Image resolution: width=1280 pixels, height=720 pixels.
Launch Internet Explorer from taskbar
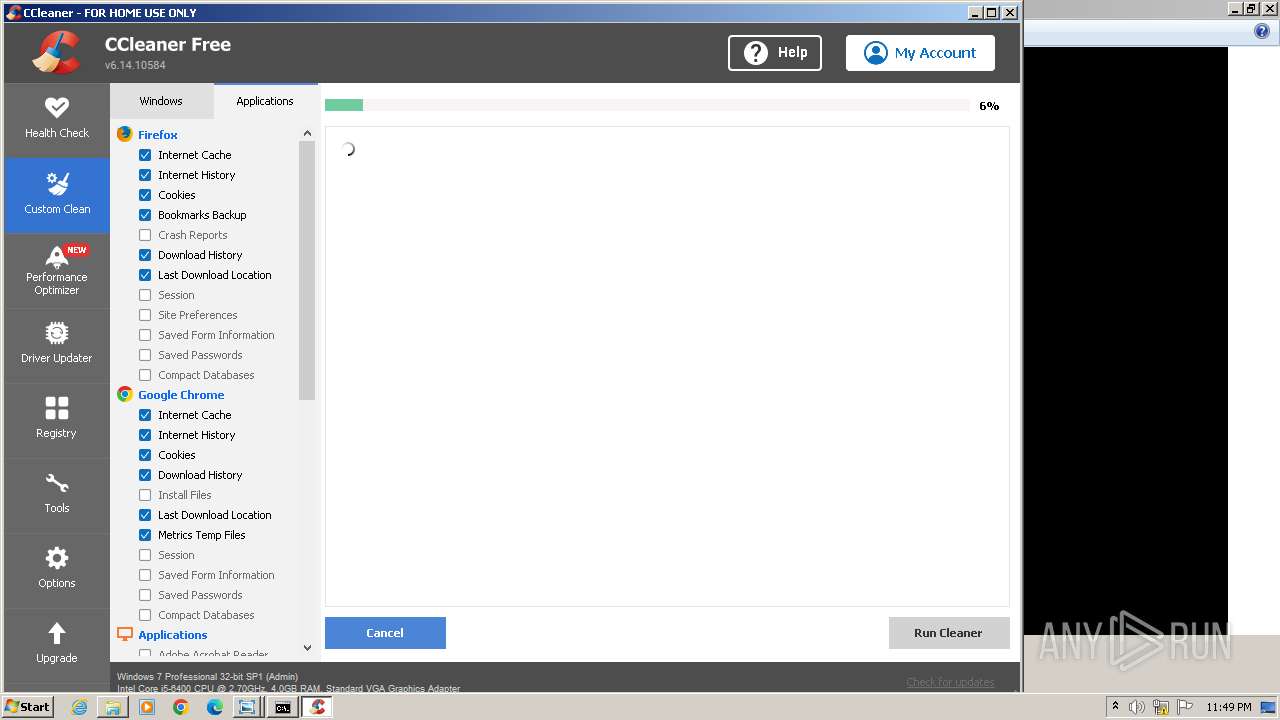[79, 707]
